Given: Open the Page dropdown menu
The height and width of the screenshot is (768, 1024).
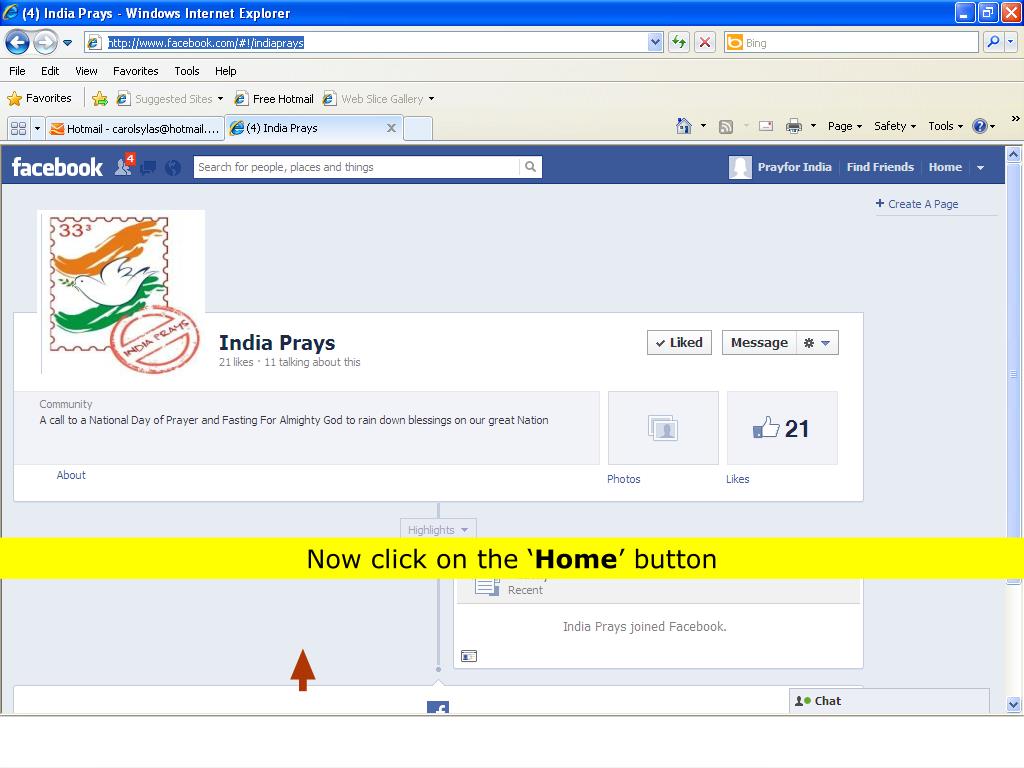Looking at the screenshot, I should [x=845, y=126].
